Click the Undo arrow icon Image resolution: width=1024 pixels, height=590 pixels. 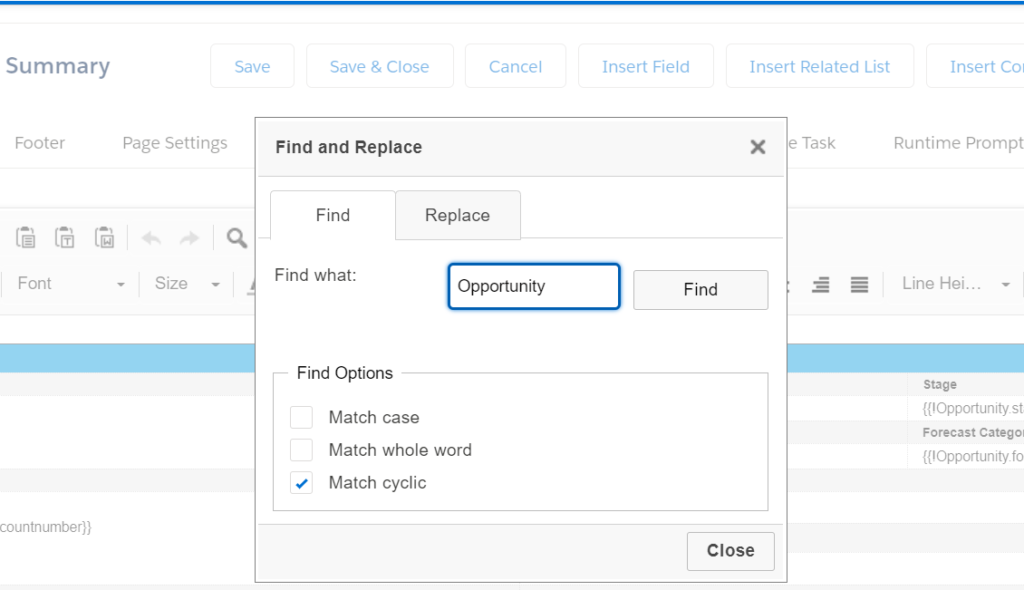[x=151, y=238]
